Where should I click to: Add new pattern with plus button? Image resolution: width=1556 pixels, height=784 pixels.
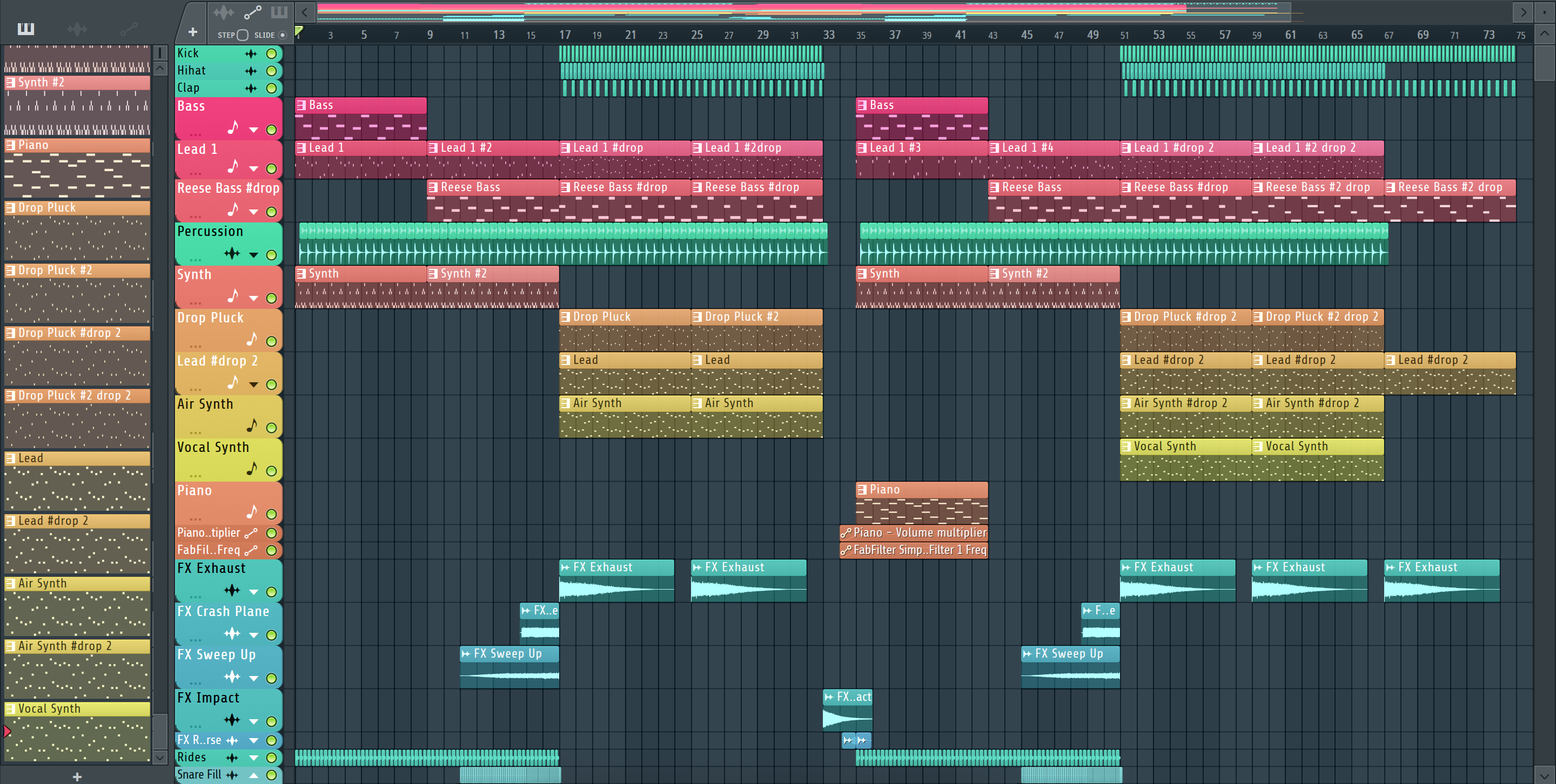(77, 777)
